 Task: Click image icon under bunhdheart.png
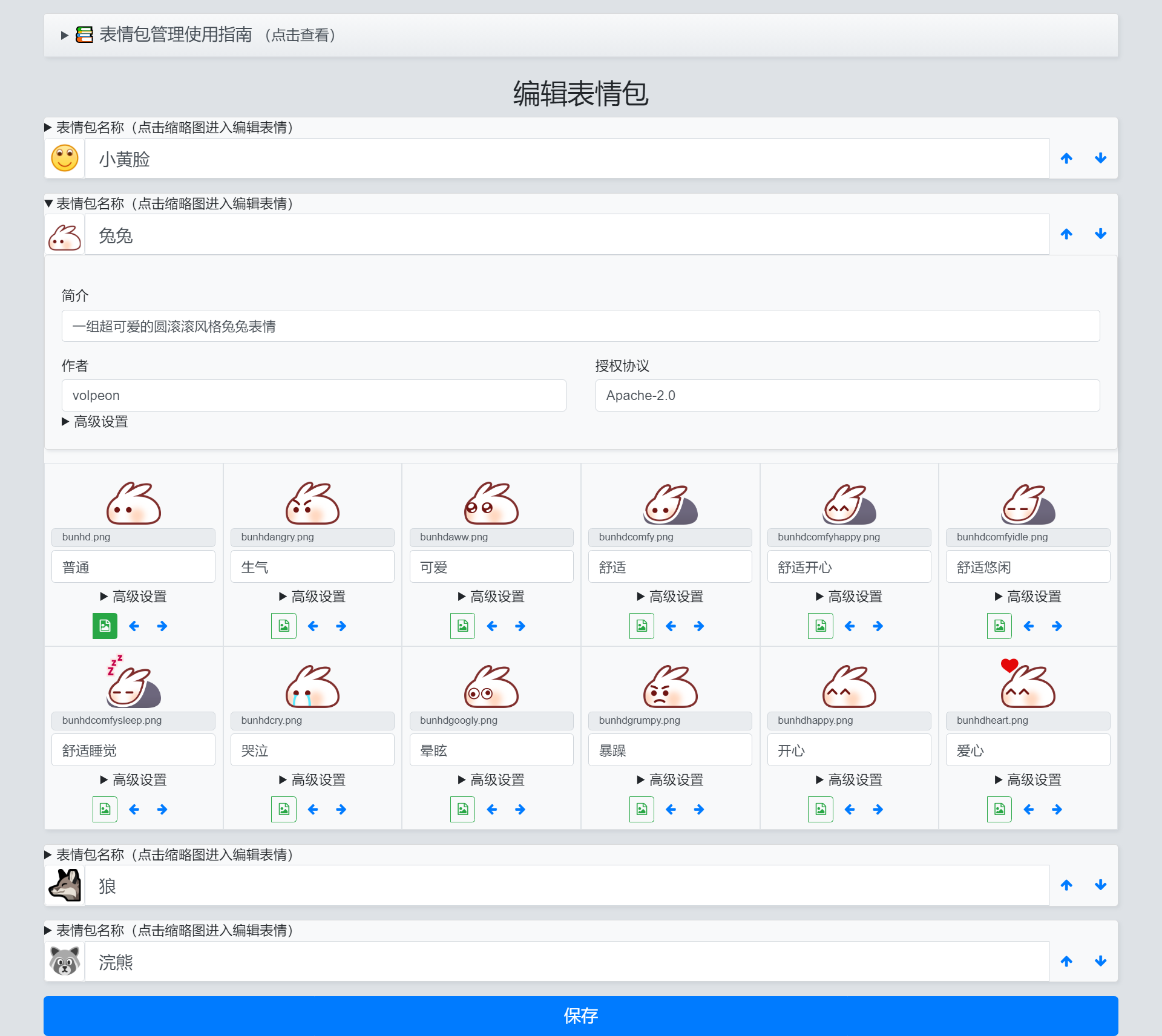pyautogui.click(x=999, y=809)
